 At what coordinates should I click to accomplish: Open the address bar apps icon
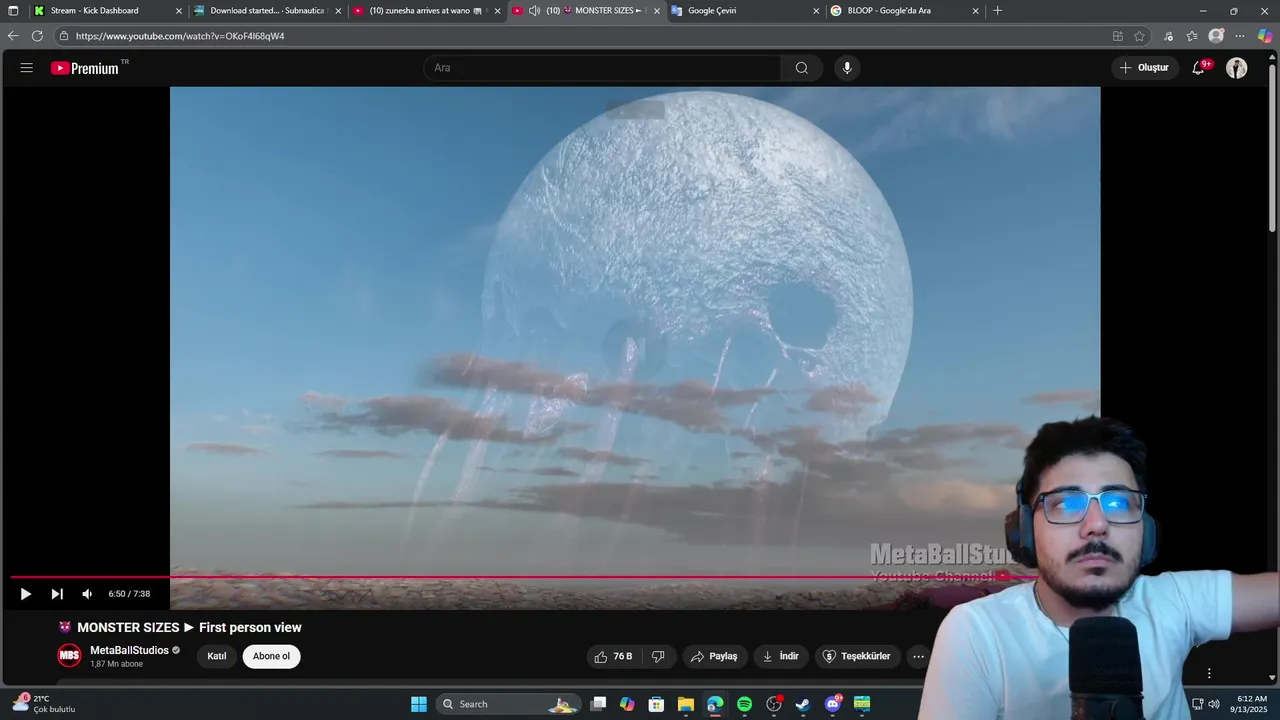point(1118,36)
